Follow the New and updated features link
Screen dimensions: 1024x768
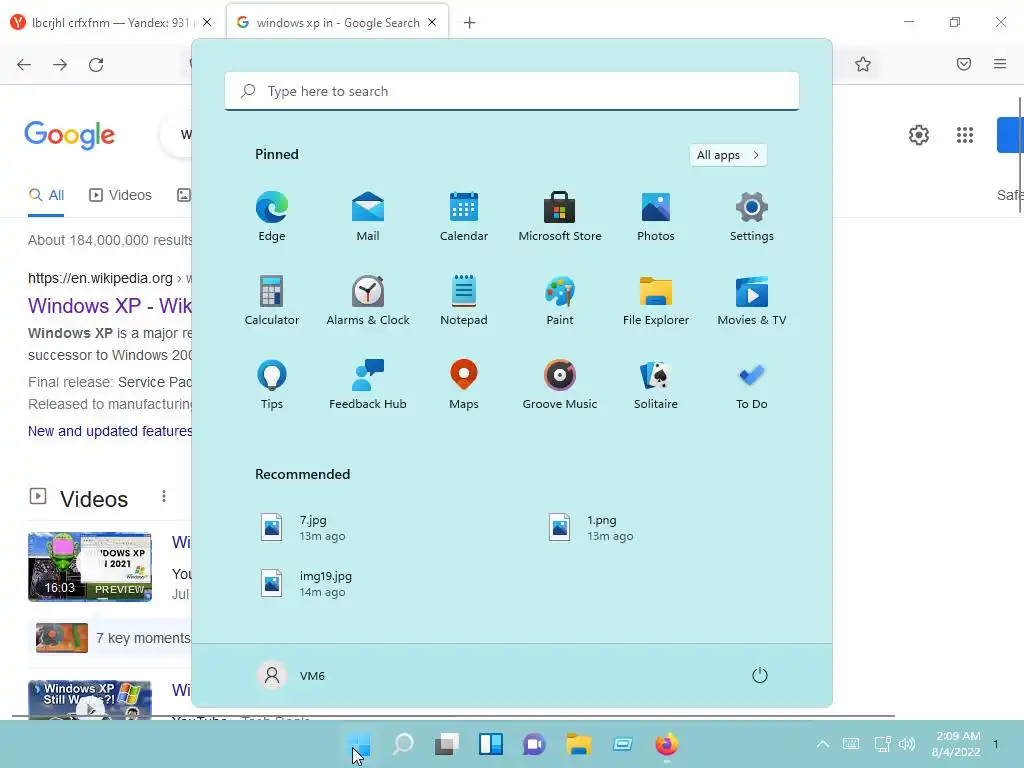(110, 431)
